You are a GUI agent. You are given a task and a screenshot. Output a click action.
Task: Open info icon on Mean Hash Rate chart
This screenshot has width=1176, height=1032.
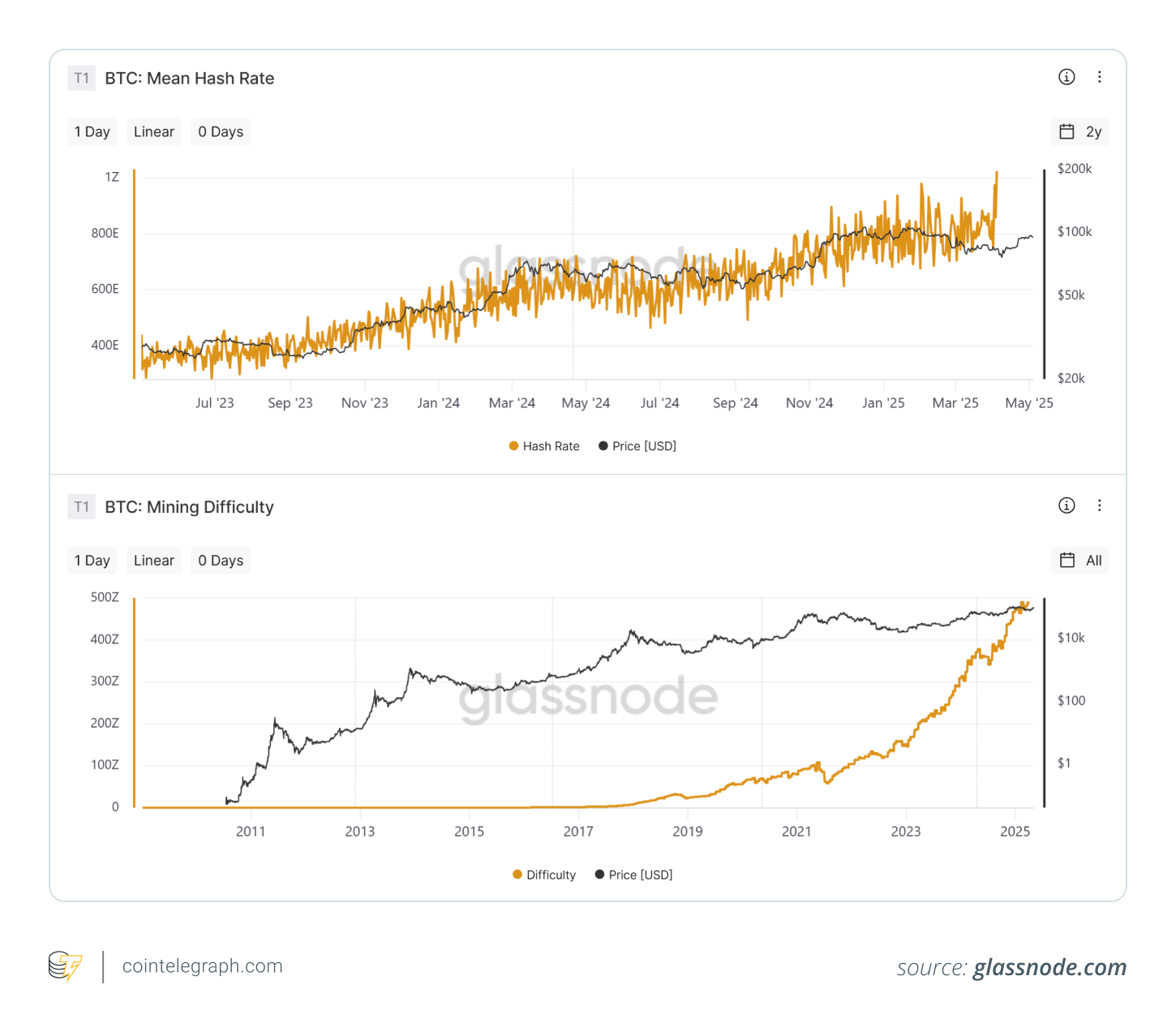click(x=1067, y=77)
